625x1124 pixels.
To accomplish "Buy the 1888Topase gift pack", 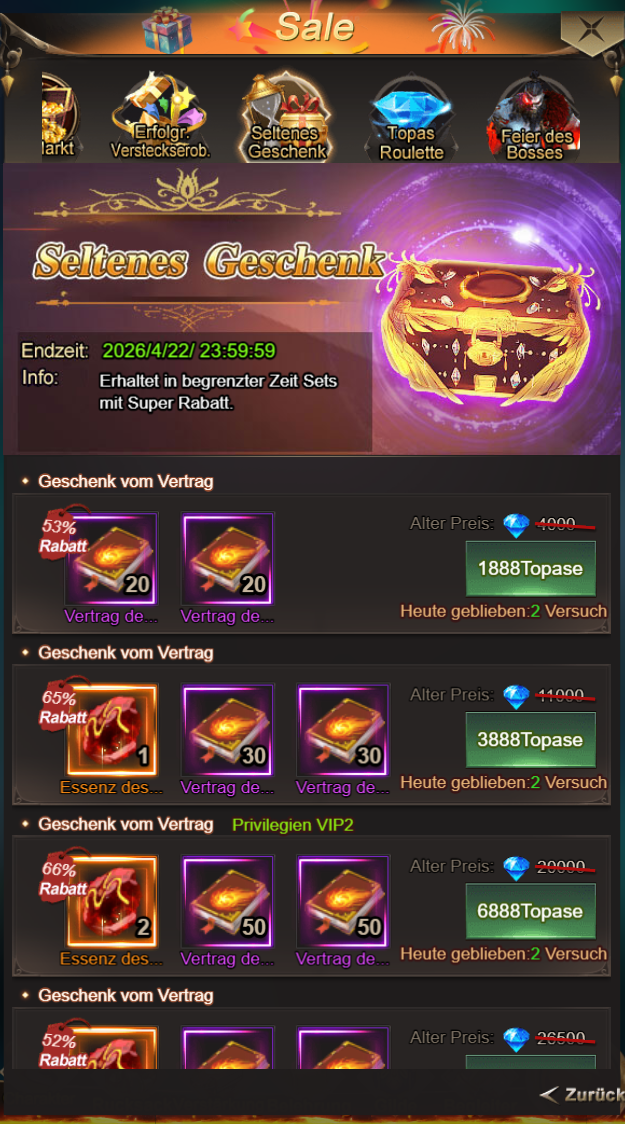I will 530,569.
